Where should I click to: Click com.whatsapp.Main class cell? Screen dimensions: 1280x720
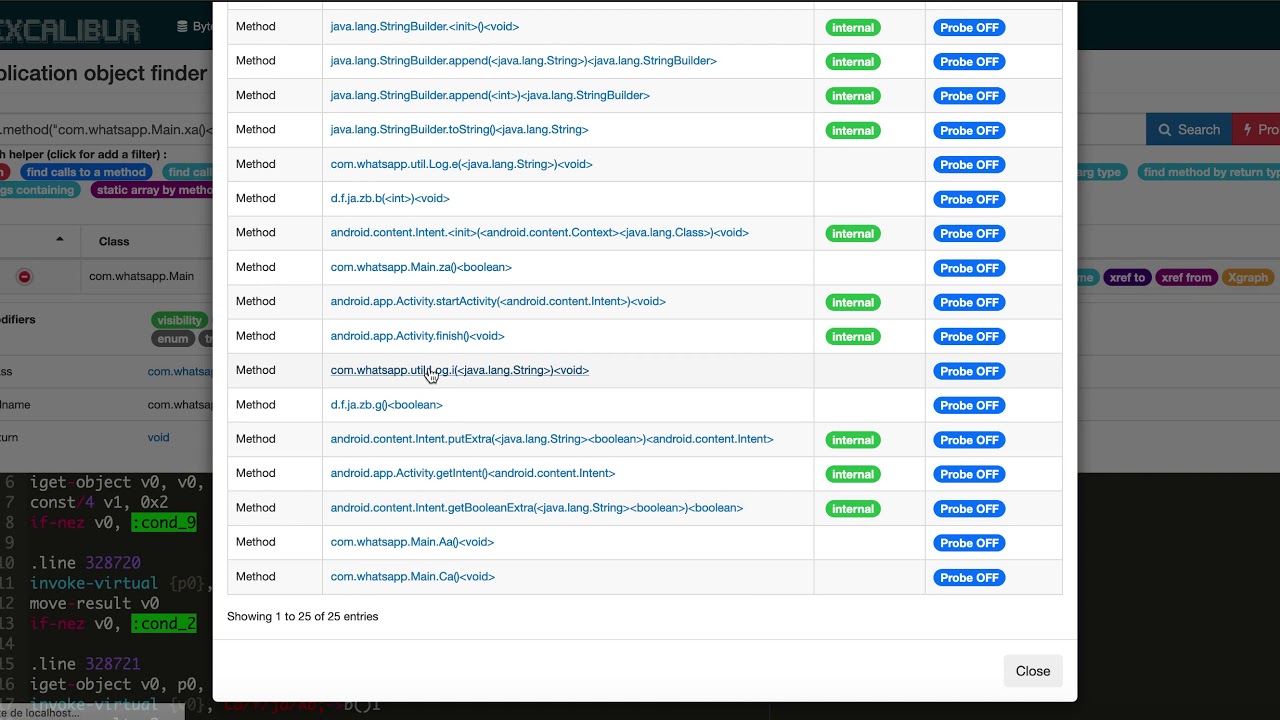[141, 276]
